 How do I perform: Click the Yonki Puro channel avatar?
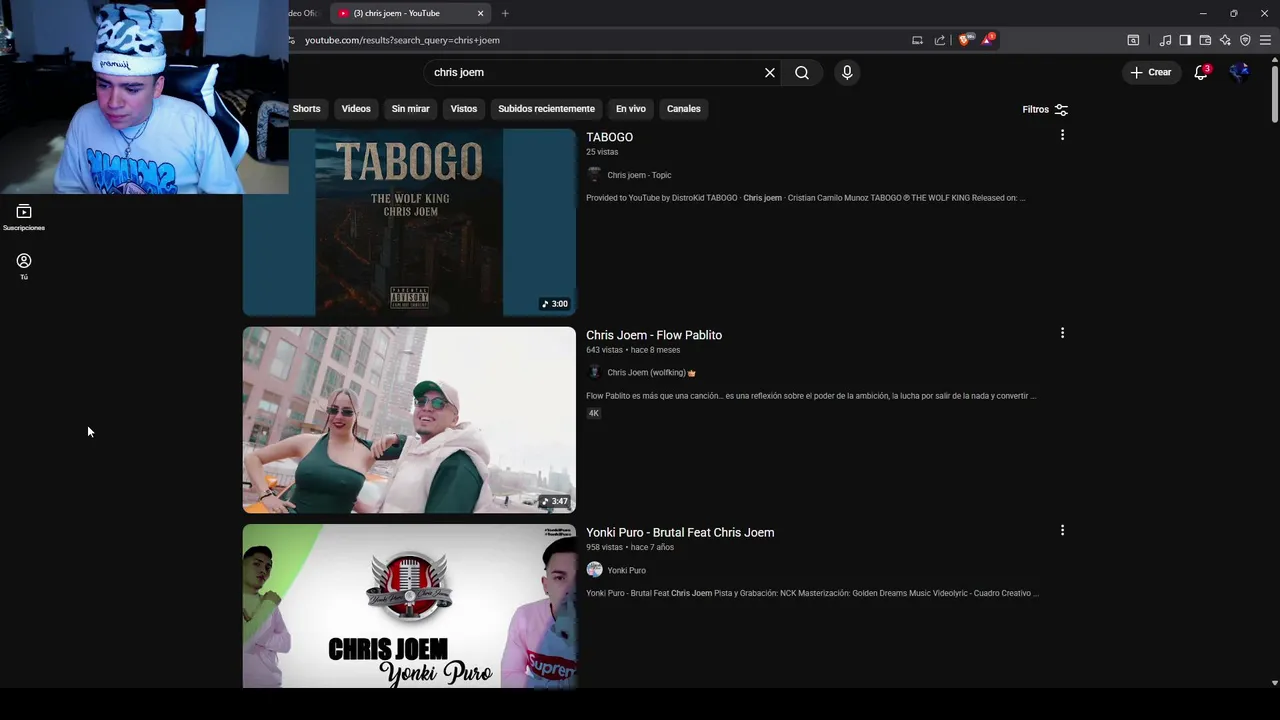pos(594,570)
